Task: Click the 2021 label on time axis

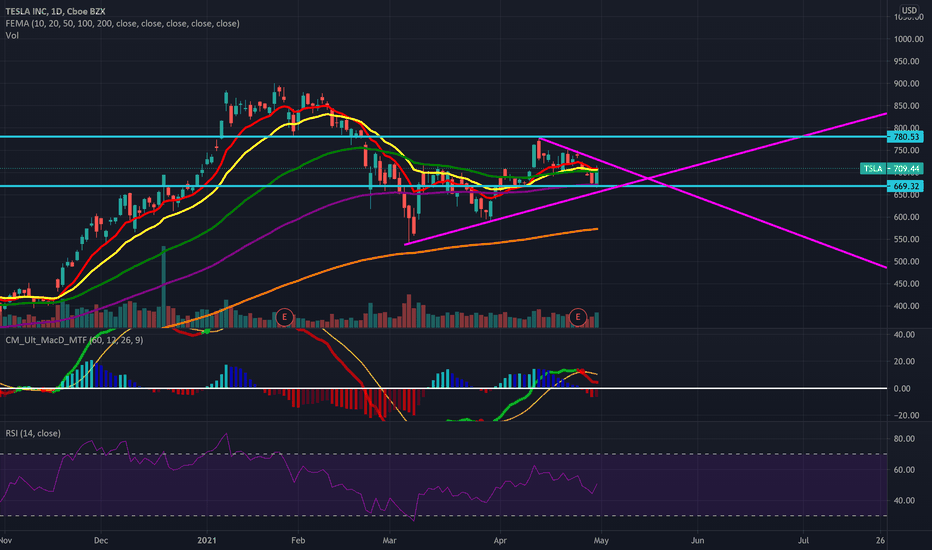Action: [207, 540]
